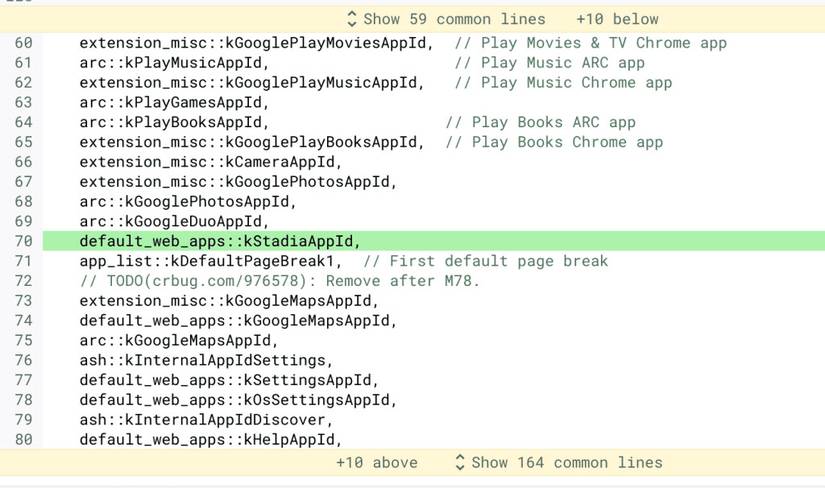Select line number 73
The height and width of the screenshot is (488, 825).
[23, 301]
